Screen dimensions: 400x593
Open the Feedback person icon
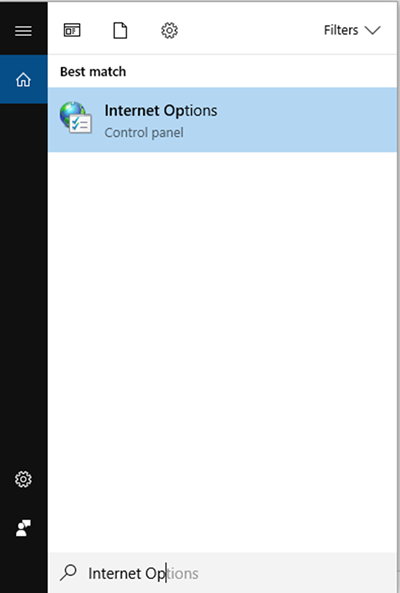[23, 528]
